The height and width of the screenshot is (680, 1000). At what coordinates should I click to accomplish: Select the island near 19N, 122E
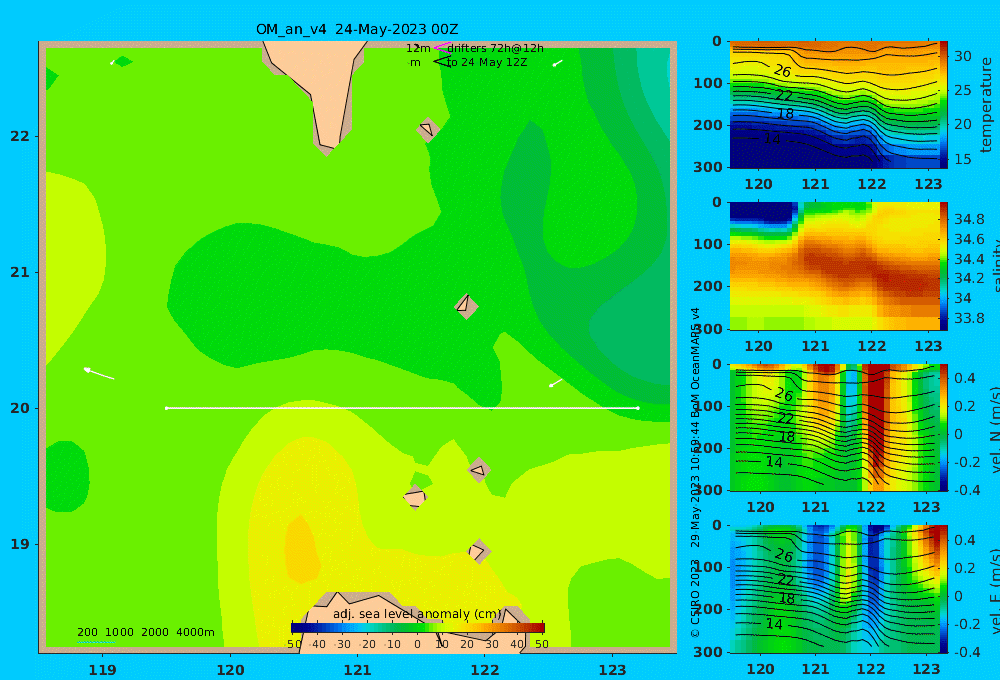(x=478, y=551)
